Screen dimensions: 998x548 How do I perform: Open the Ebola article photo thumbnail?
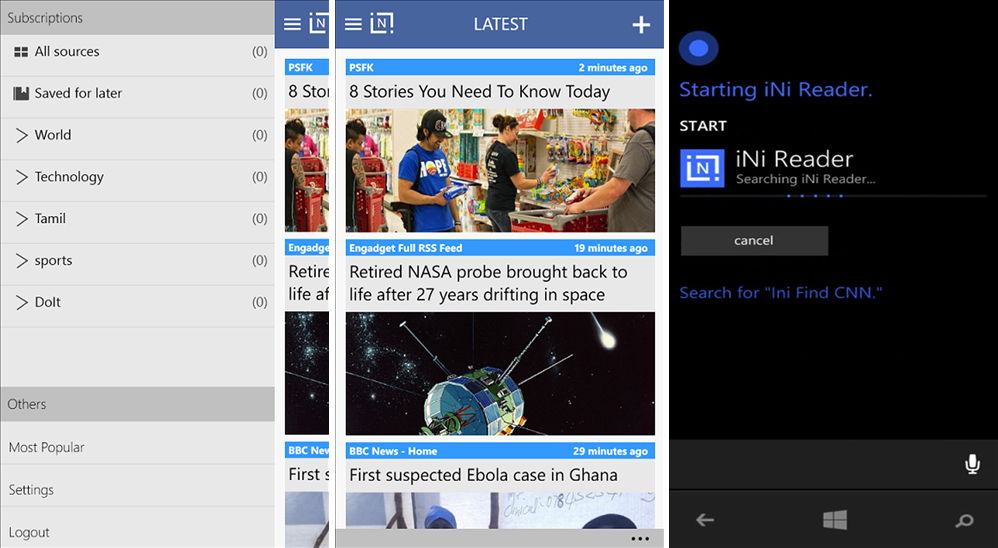500,510
